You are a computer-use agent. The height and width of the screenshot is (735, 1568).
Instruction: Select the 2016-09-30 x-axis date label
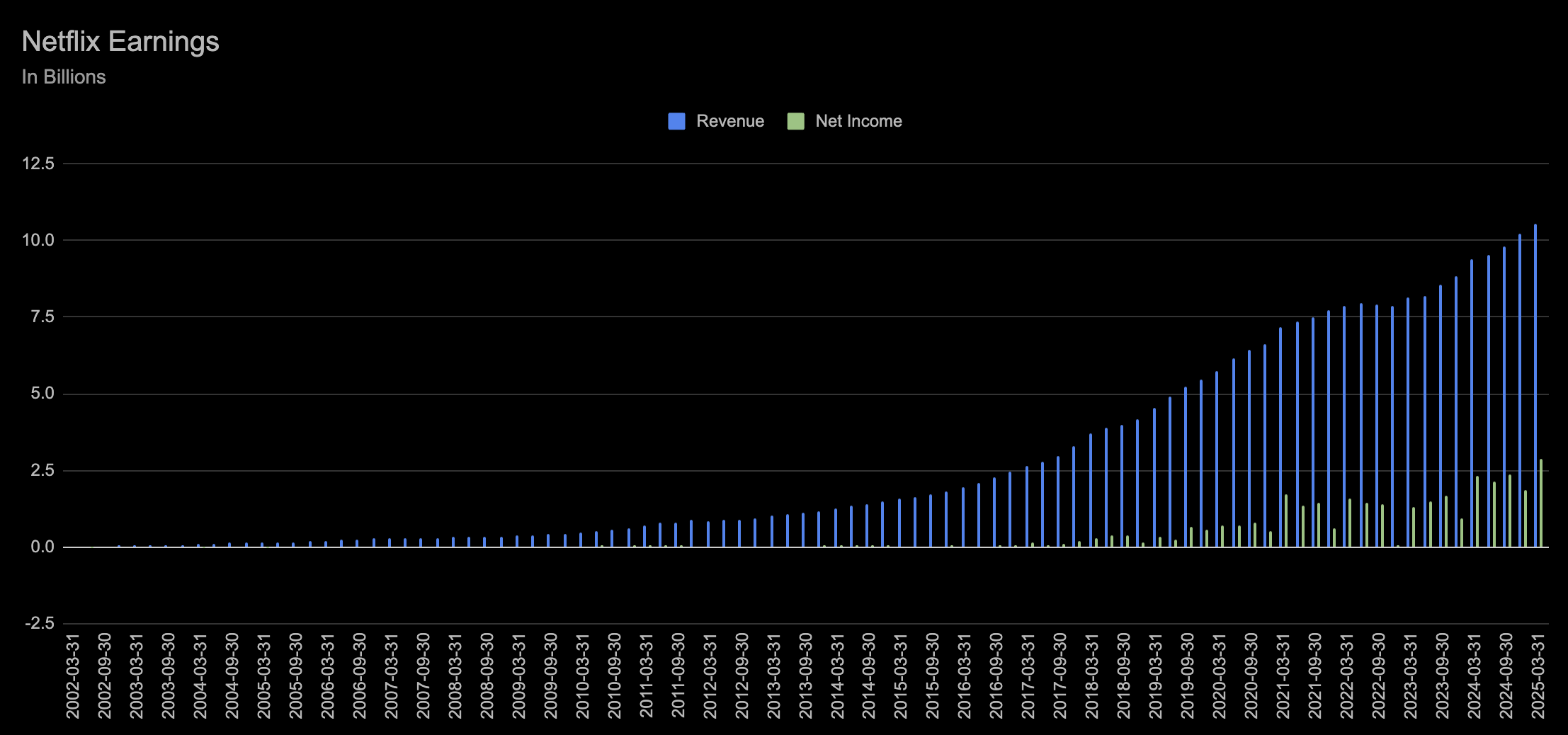point(996,676)
